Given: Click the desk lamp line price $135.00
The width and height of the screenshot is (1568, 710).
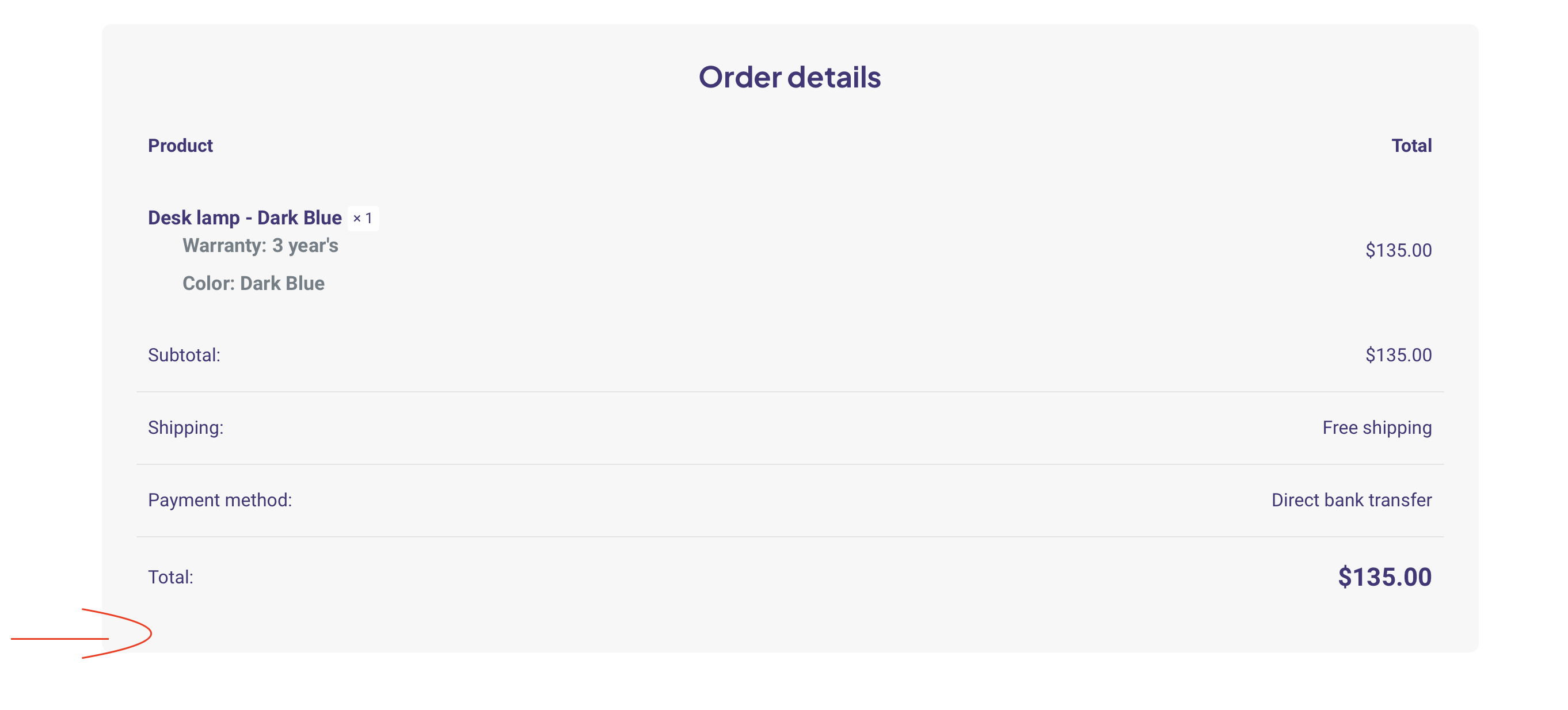Looking at the screenshot, I should (1398, 250).
